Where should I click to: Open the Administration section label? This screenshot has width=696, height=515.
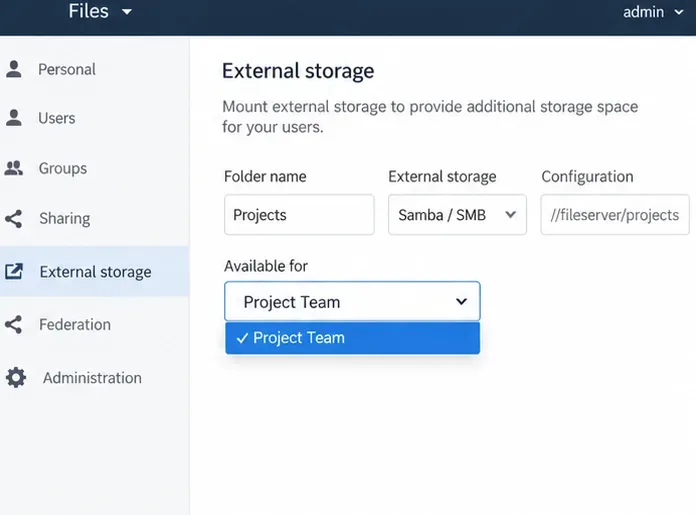point(92,378)
